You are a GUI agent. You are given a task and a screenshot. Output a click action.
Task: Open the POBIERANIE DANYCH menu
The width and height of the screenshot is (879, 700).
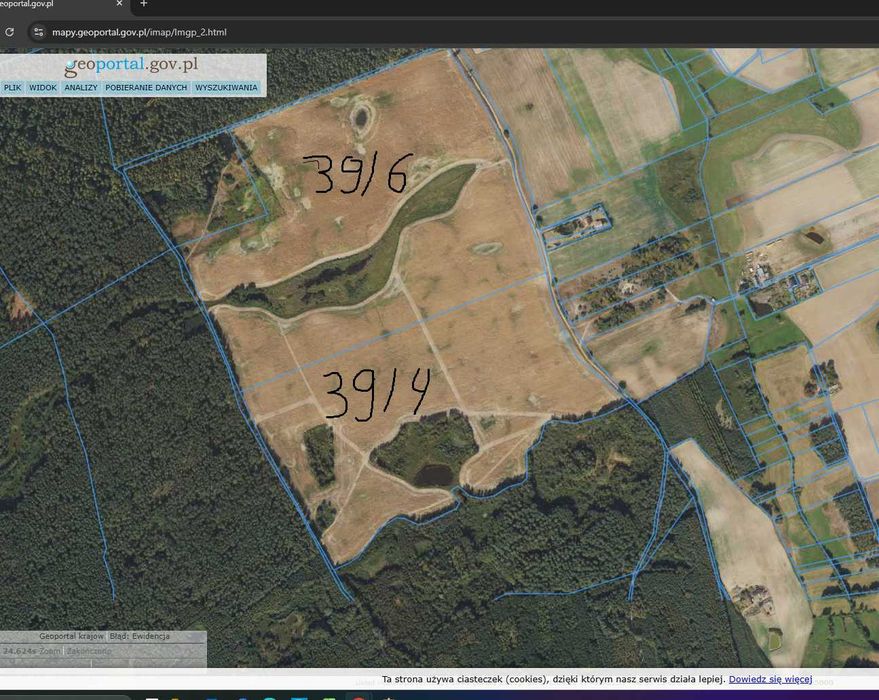146,87
